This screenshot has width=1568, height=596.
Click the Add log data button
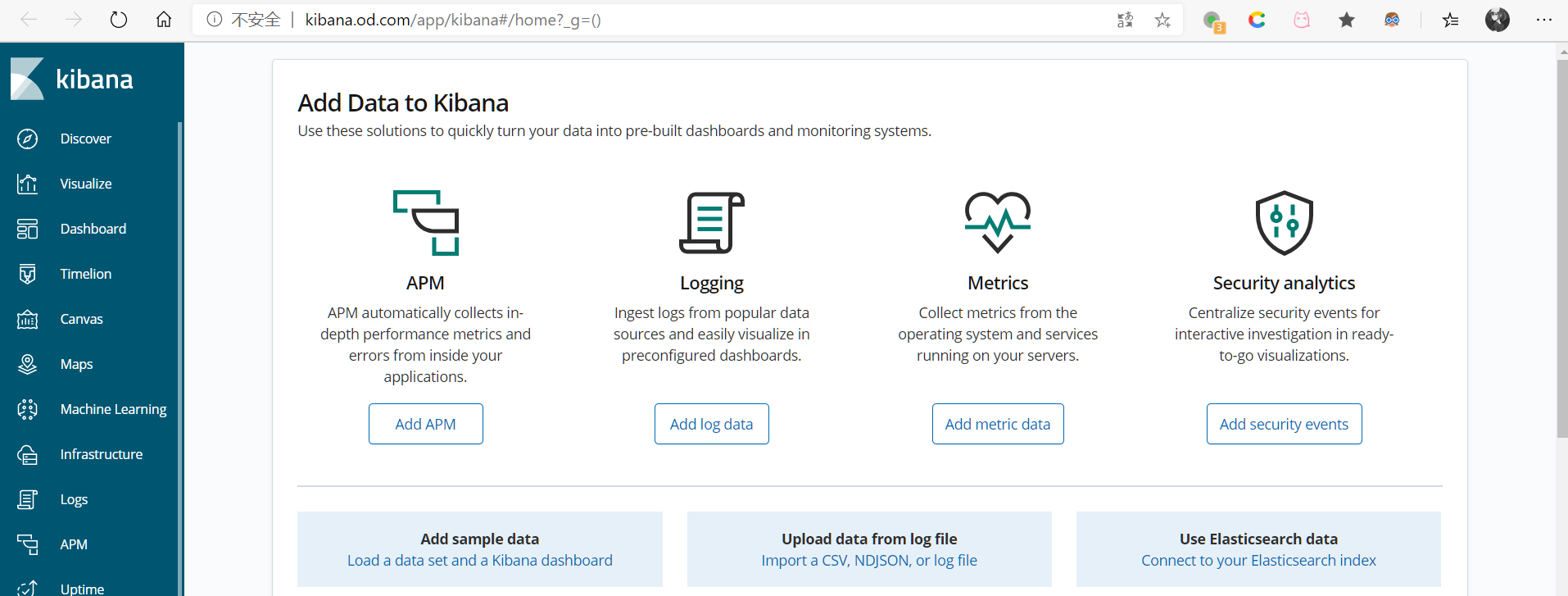pyautogui.click(x=711, y=424)
